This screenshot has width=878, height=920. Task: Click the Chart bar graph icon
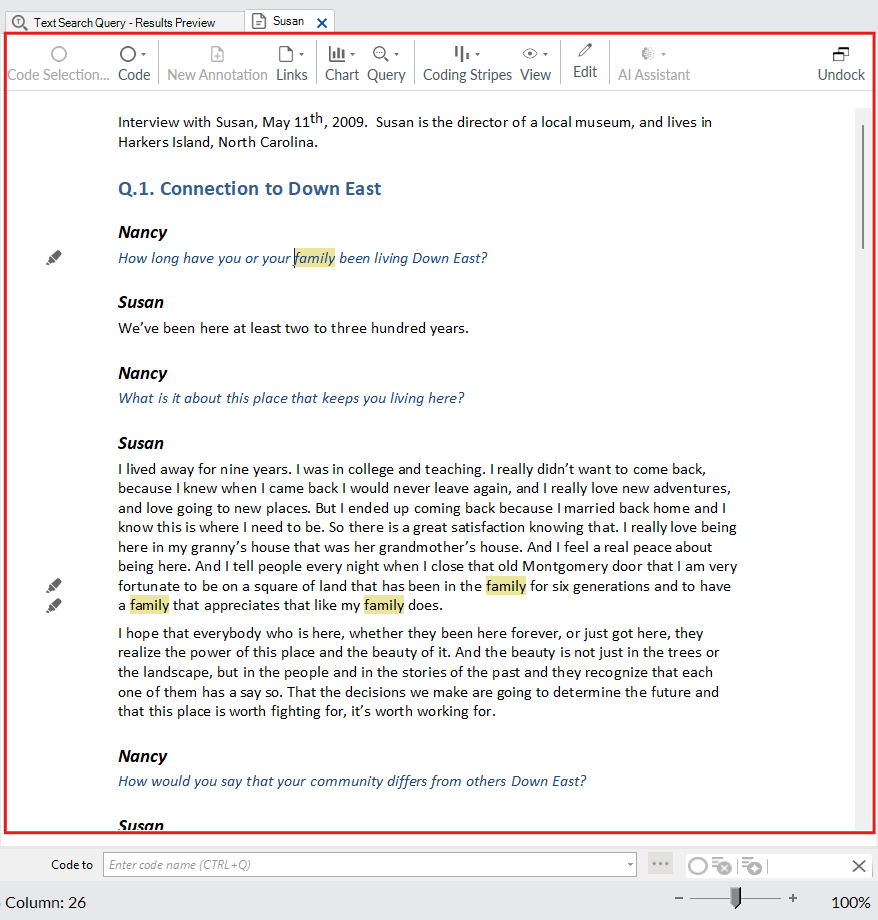coord(337,54)
